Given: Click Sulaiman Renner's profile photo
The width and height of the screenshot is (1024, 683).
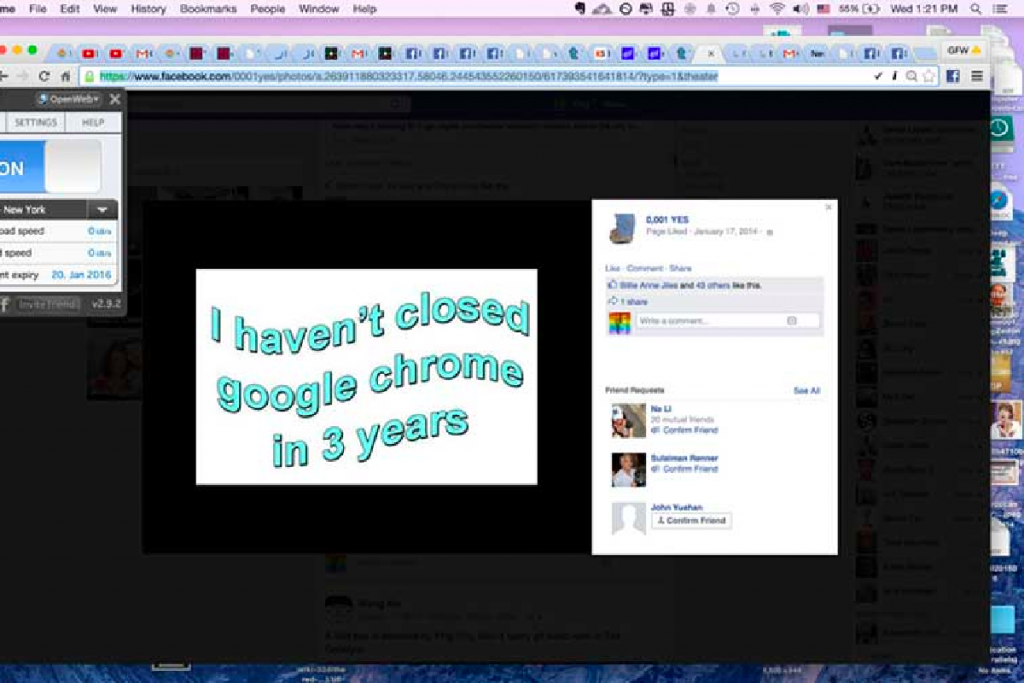Looking at the screenshot, I should [x=628, y=470].
